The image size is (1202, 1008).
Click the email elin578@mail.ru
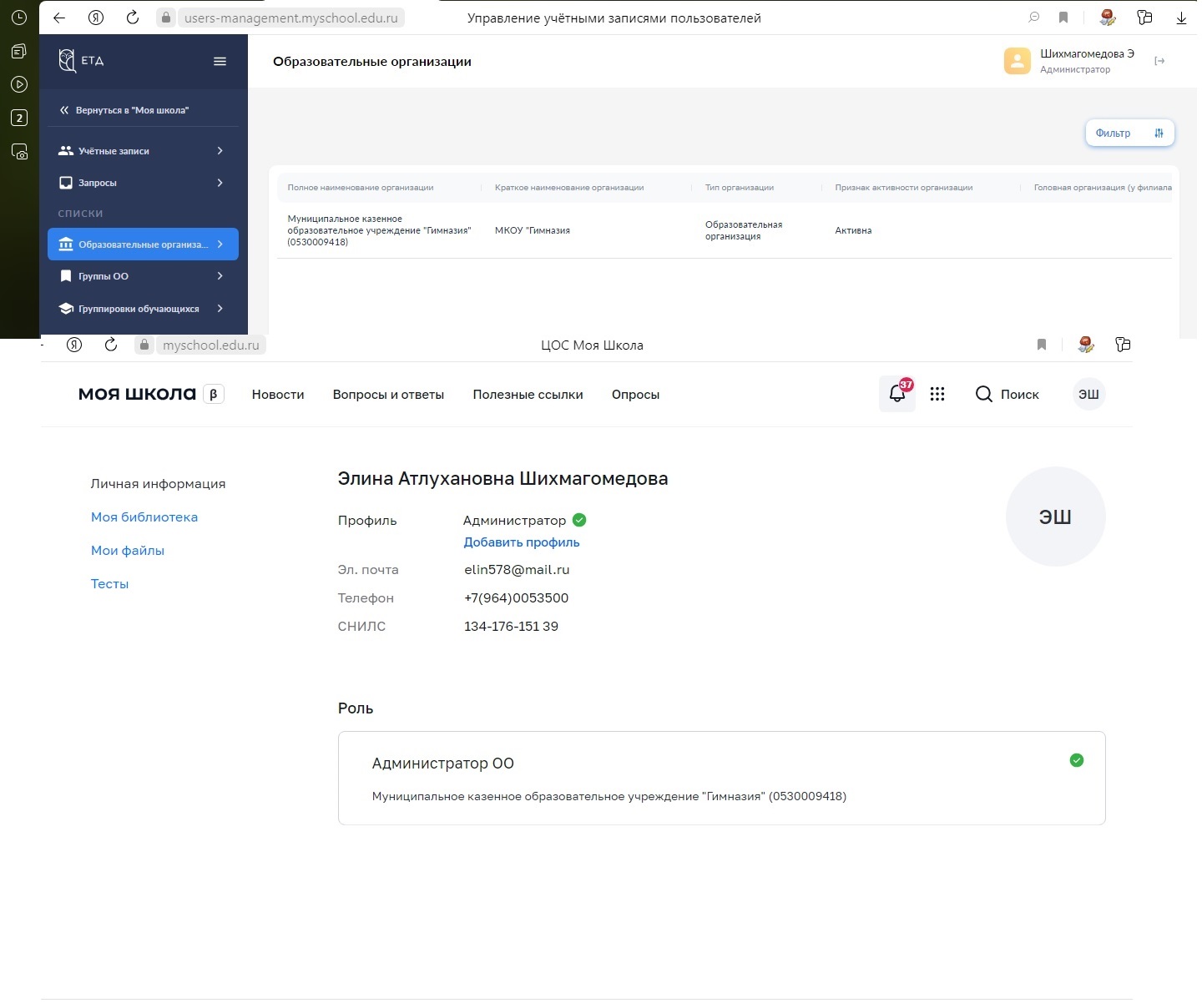point(517,570)
